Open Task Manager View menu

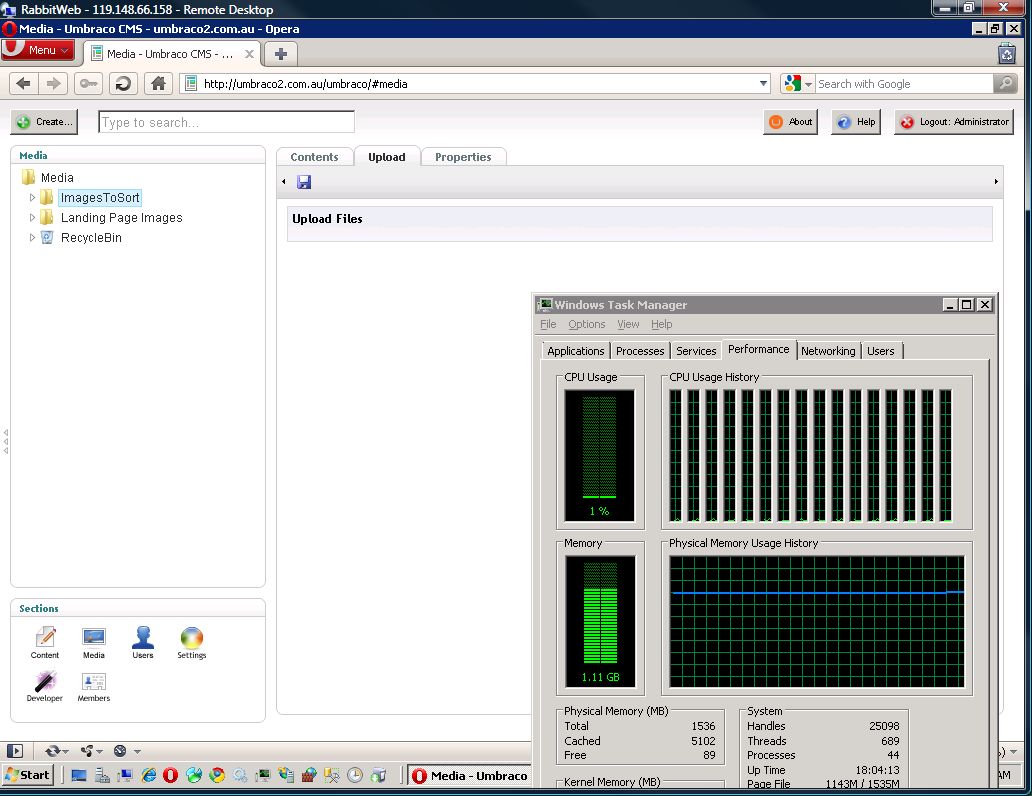point(628,324)
